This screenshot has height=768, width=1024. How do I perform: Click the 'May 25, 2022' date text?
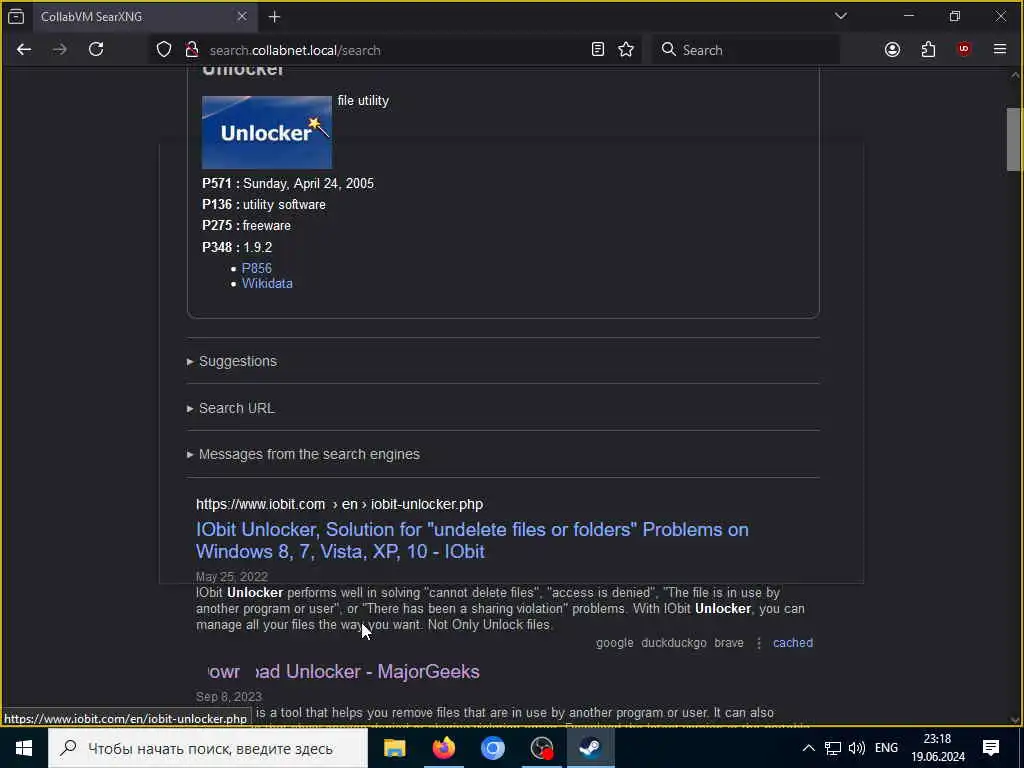coord(232,577)
